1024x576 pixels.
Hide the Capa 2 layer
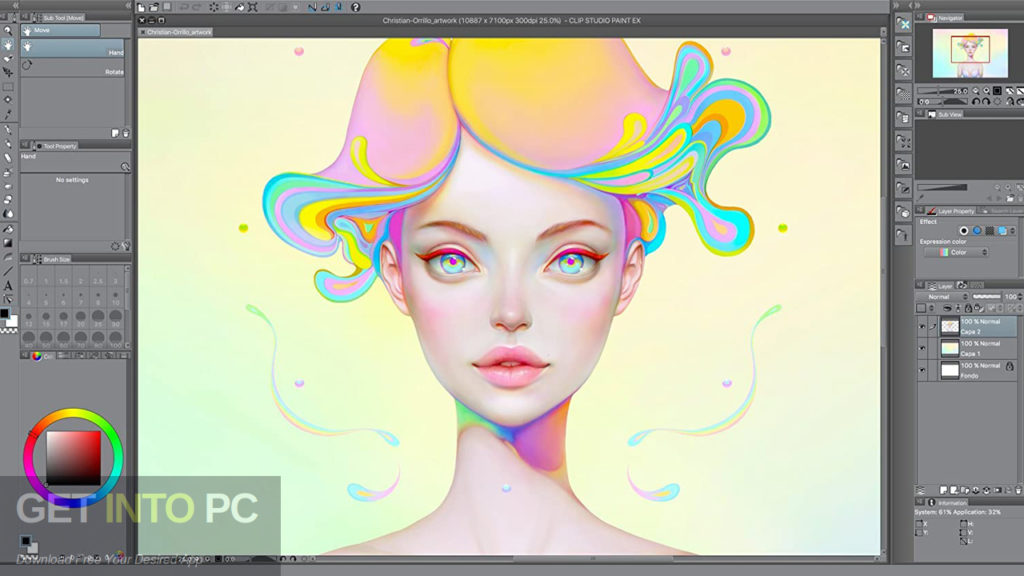click(x=920, y=325)
